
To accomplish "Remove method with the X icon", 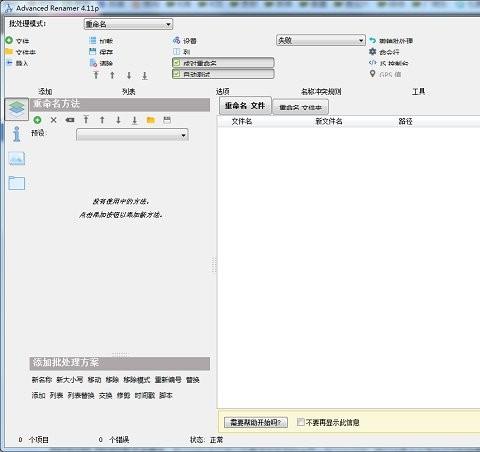I will pyautogui.click(x=53, y=120).
